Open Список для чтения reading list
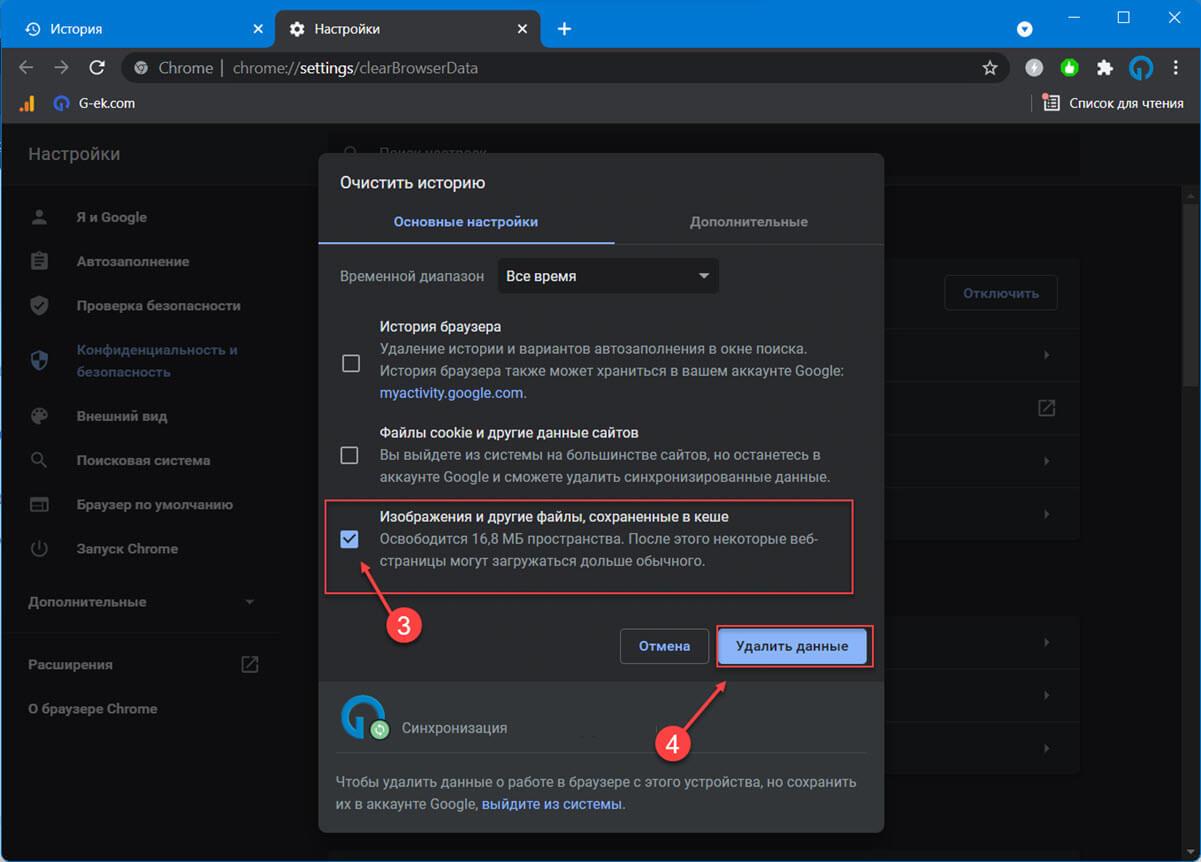Image resolution: width=1201 pixels, height=862 pixels. pos(1113,102)
